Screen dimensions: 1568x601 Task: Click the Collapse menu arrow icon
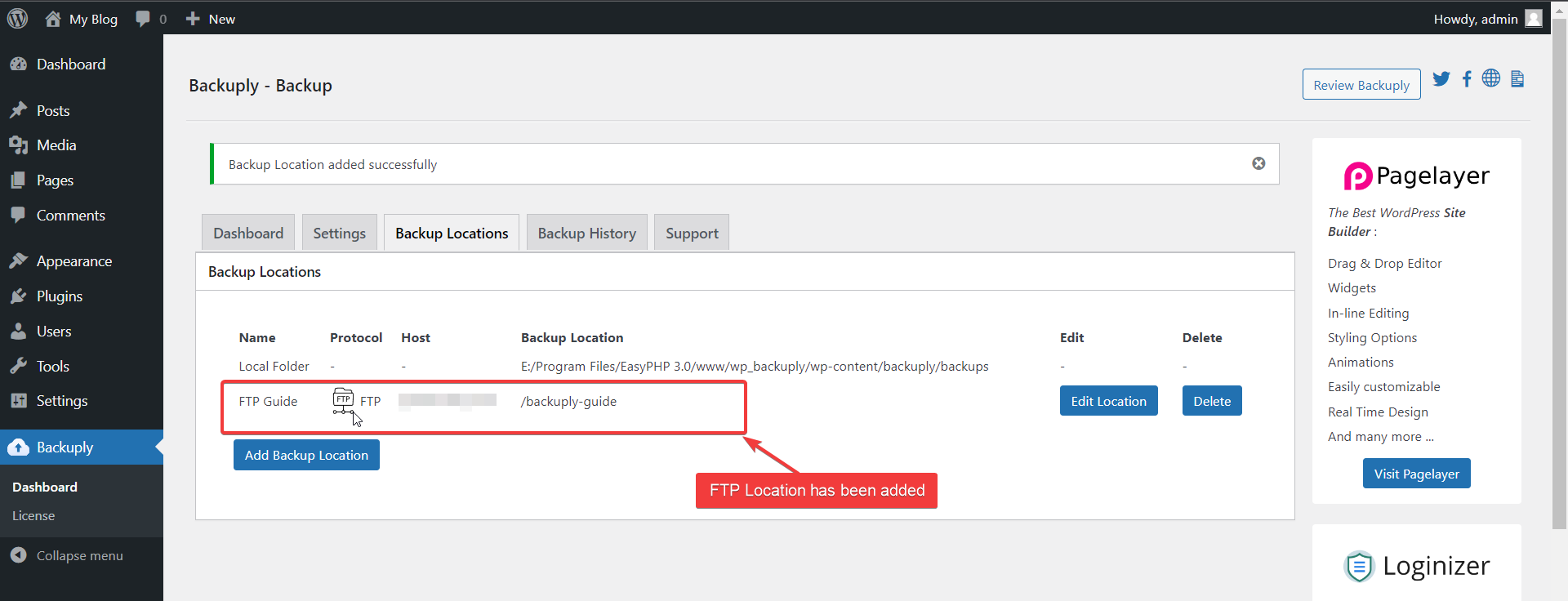point(18,555)
